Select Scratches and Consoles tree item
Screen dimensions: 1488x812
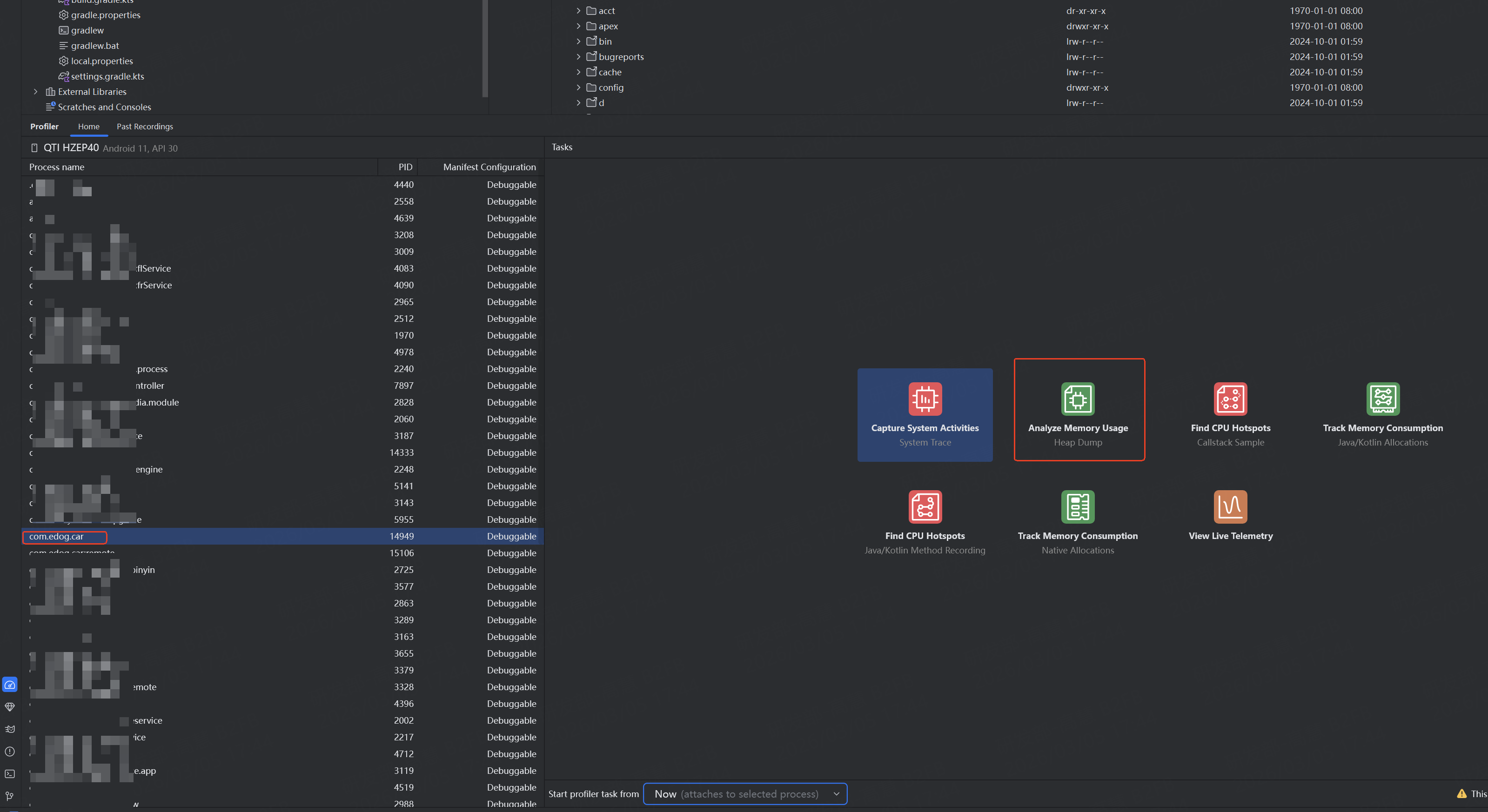point(105,107)
